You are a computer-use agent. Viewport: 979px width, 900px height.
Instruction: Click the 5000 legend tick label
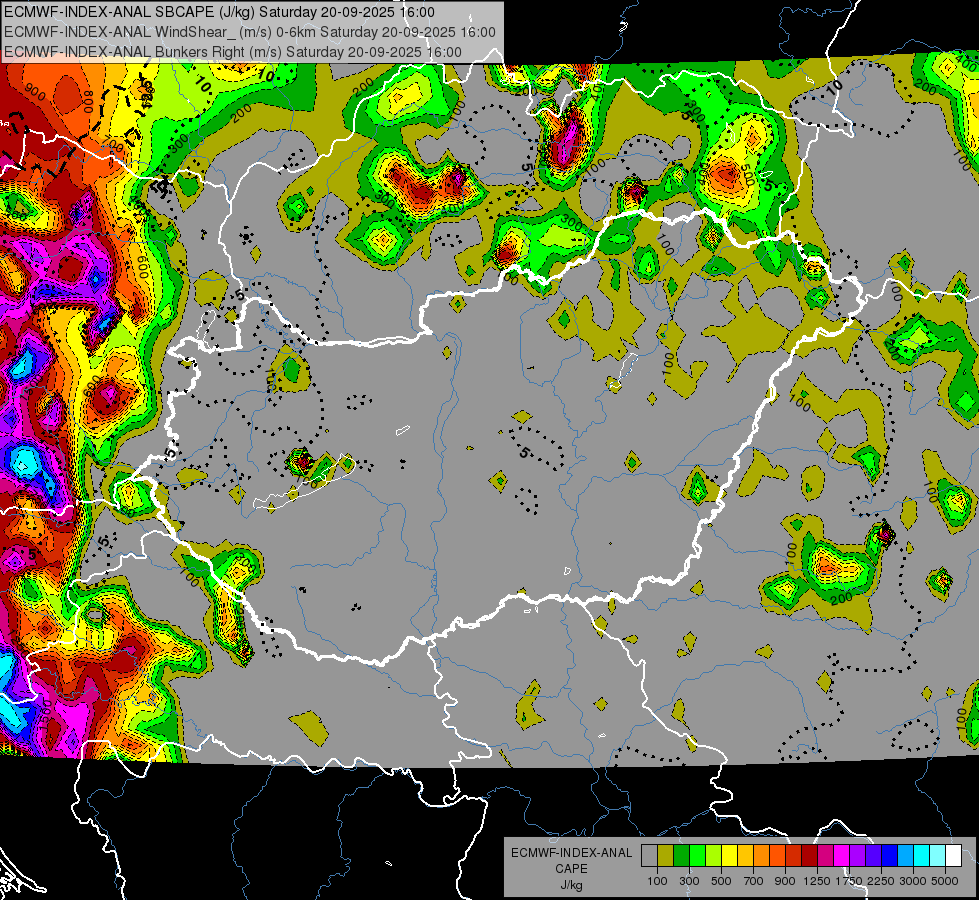click(945, 881)
